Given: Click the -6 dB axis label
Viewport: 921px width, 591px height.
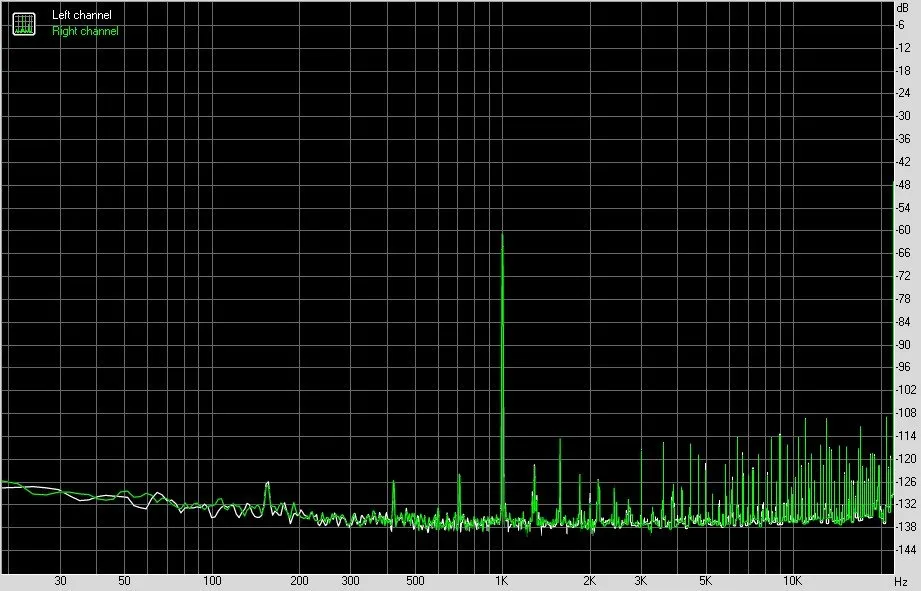Looking at the screenshot, I should (x=901, y=25).
